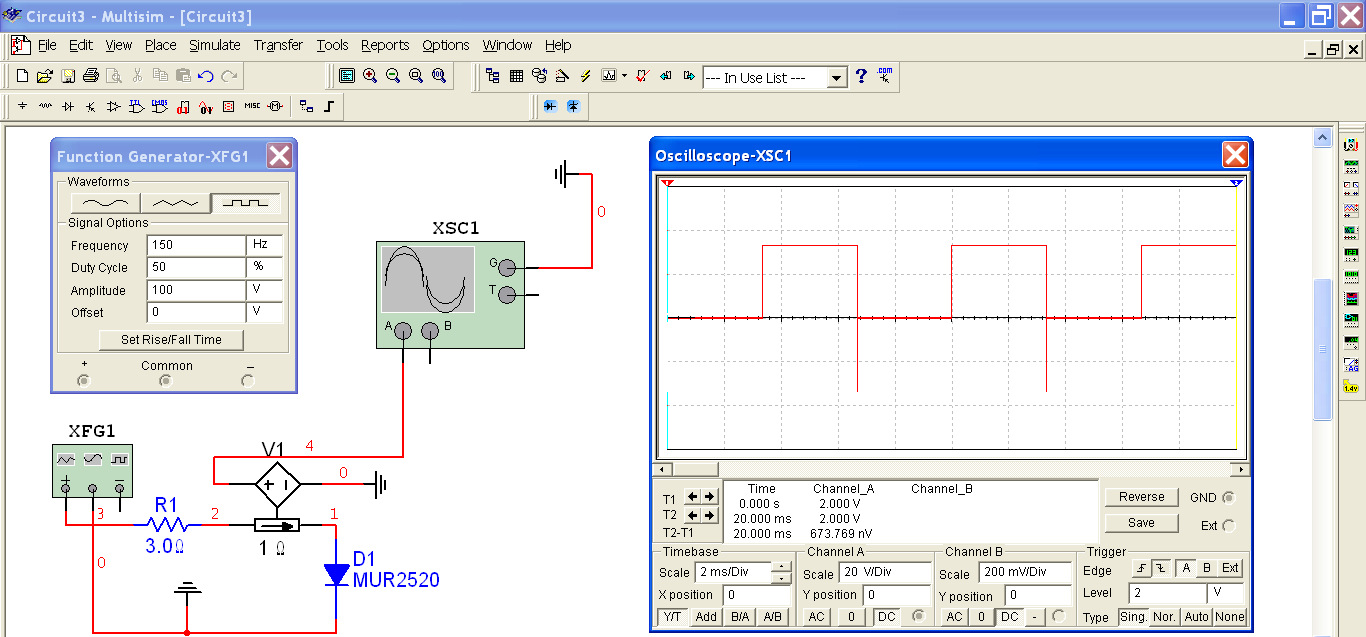The height and width of the screenshot is (637, 1366).
Task: Open the Options menu
Action: point(446,45)
